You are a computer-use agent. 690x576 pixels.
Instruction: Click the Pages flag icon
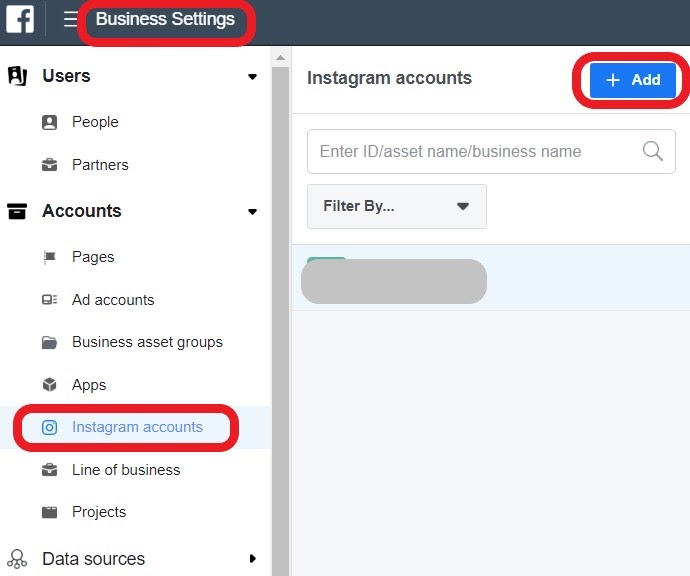click(x=49, y=257)
